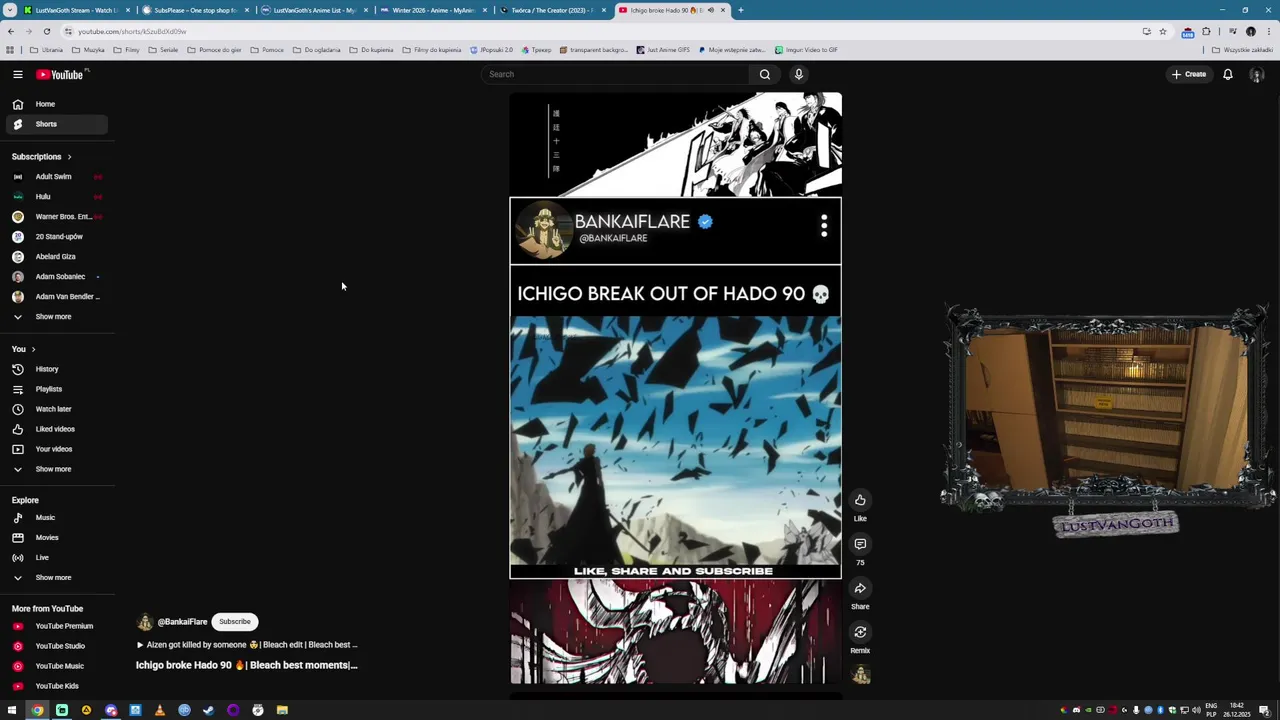The image size is (1280, 720).
Task: Open Imgur Video to GIF bookmark
Action: coord(806,50)
